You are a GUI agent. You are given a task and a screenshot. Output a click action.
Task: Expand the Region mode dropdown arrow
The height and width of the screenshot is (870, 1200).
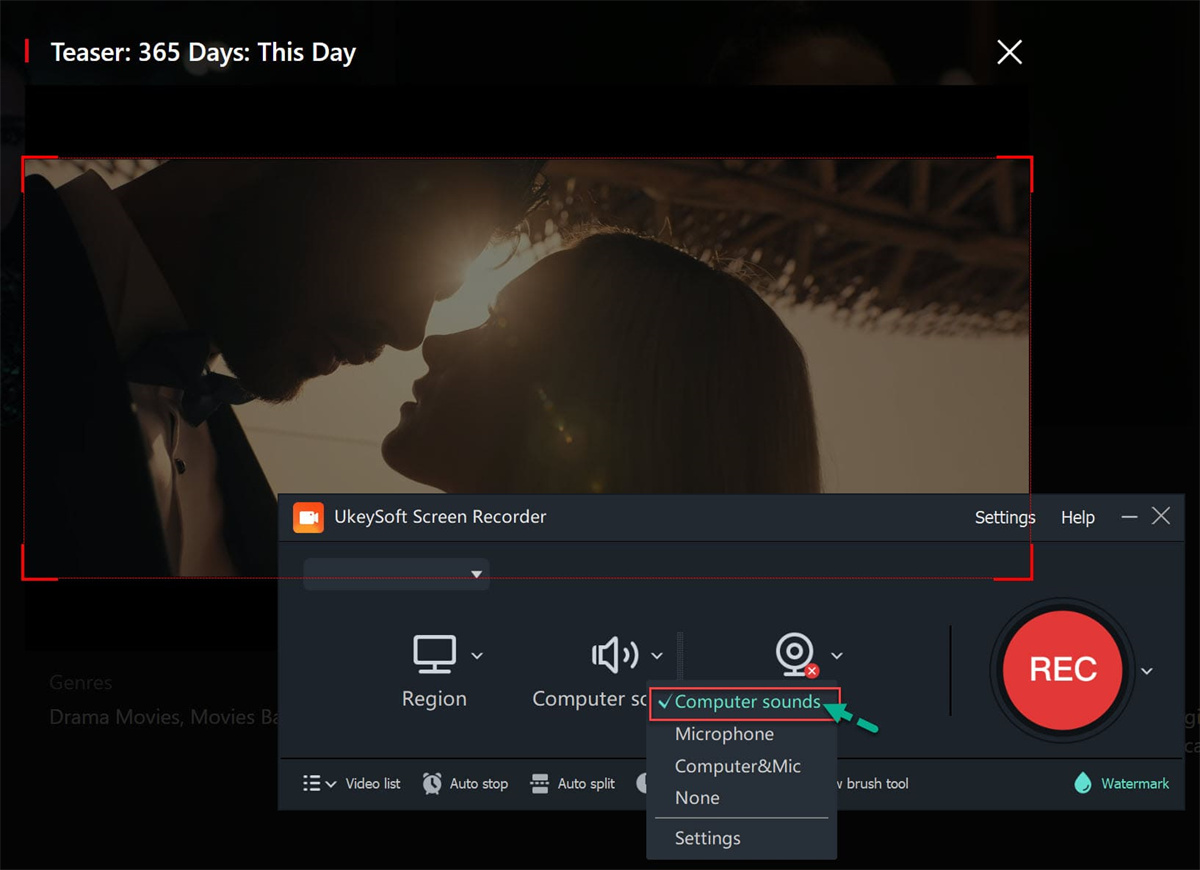(477, 656)
